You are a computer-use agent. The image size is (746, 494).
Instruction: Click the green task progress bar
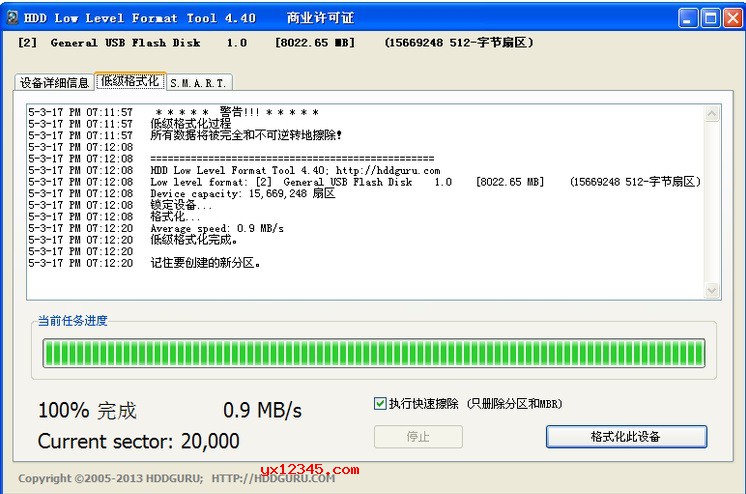click(373, 353)
